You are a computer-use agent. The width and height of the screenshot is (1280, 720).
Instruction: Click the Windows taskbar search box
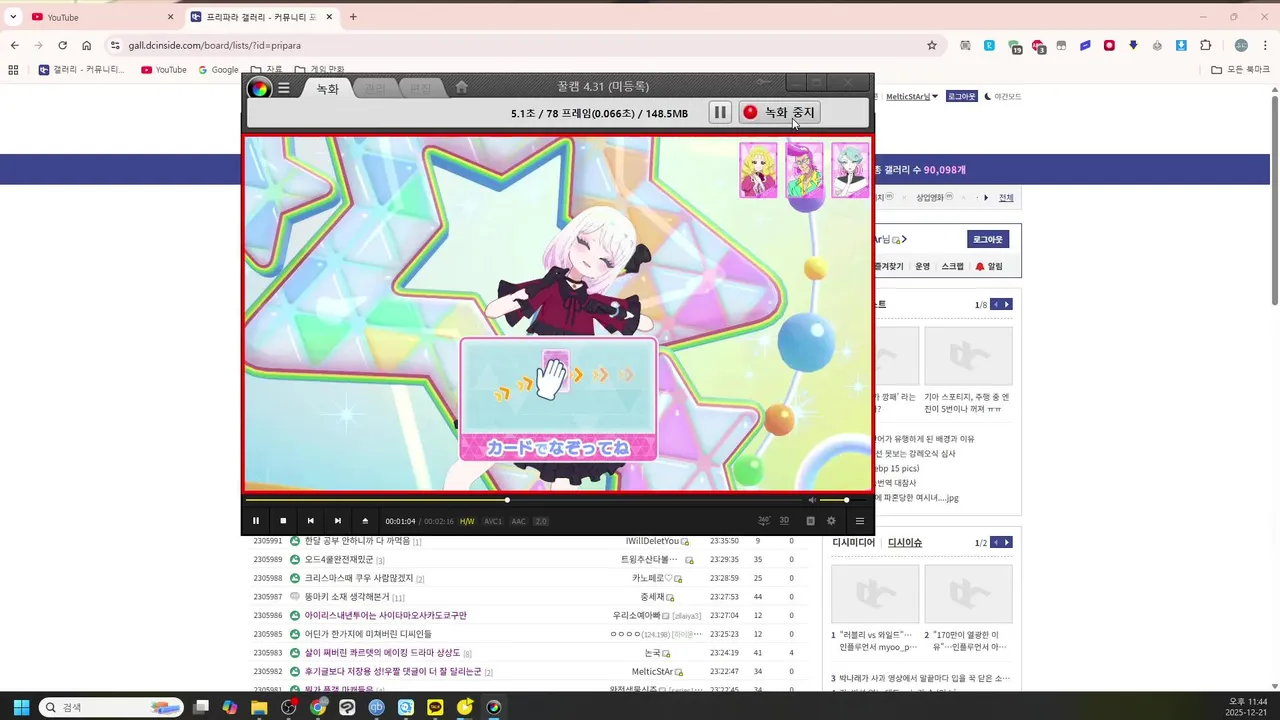tap(111, 707)
